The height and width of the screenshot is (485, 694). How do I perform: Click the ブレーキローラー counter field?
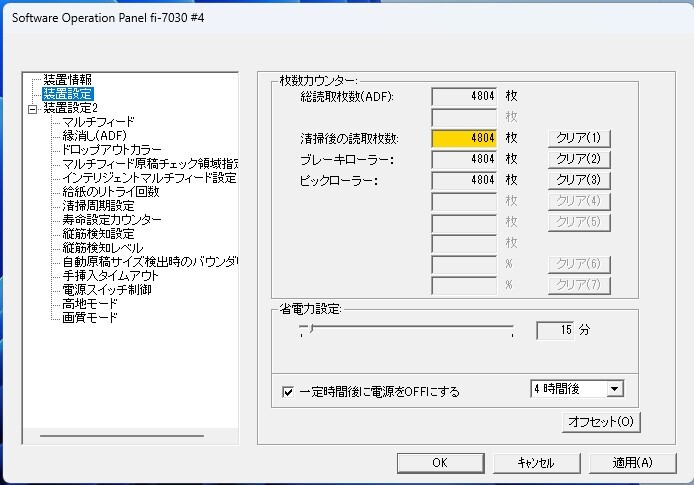click(464, 159)
